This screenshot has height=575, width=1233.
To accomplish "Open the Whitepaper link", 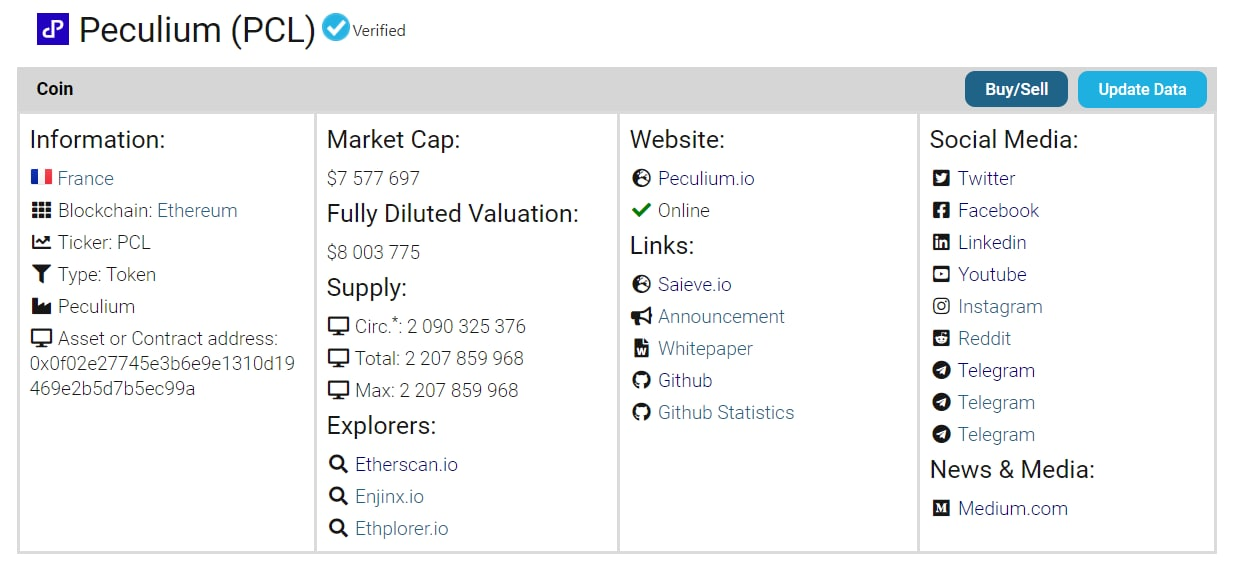I will pyautogui.click(x=705, y=348).
